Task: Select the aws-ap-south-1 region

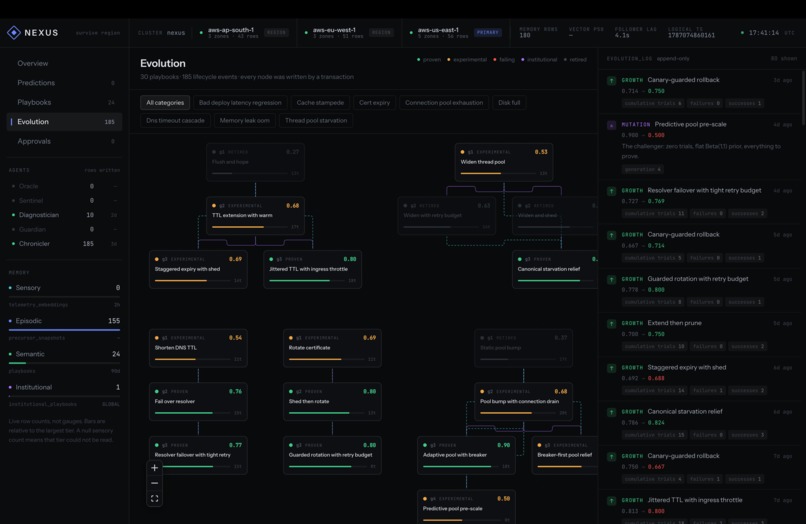Action: [x=244, y=32]
